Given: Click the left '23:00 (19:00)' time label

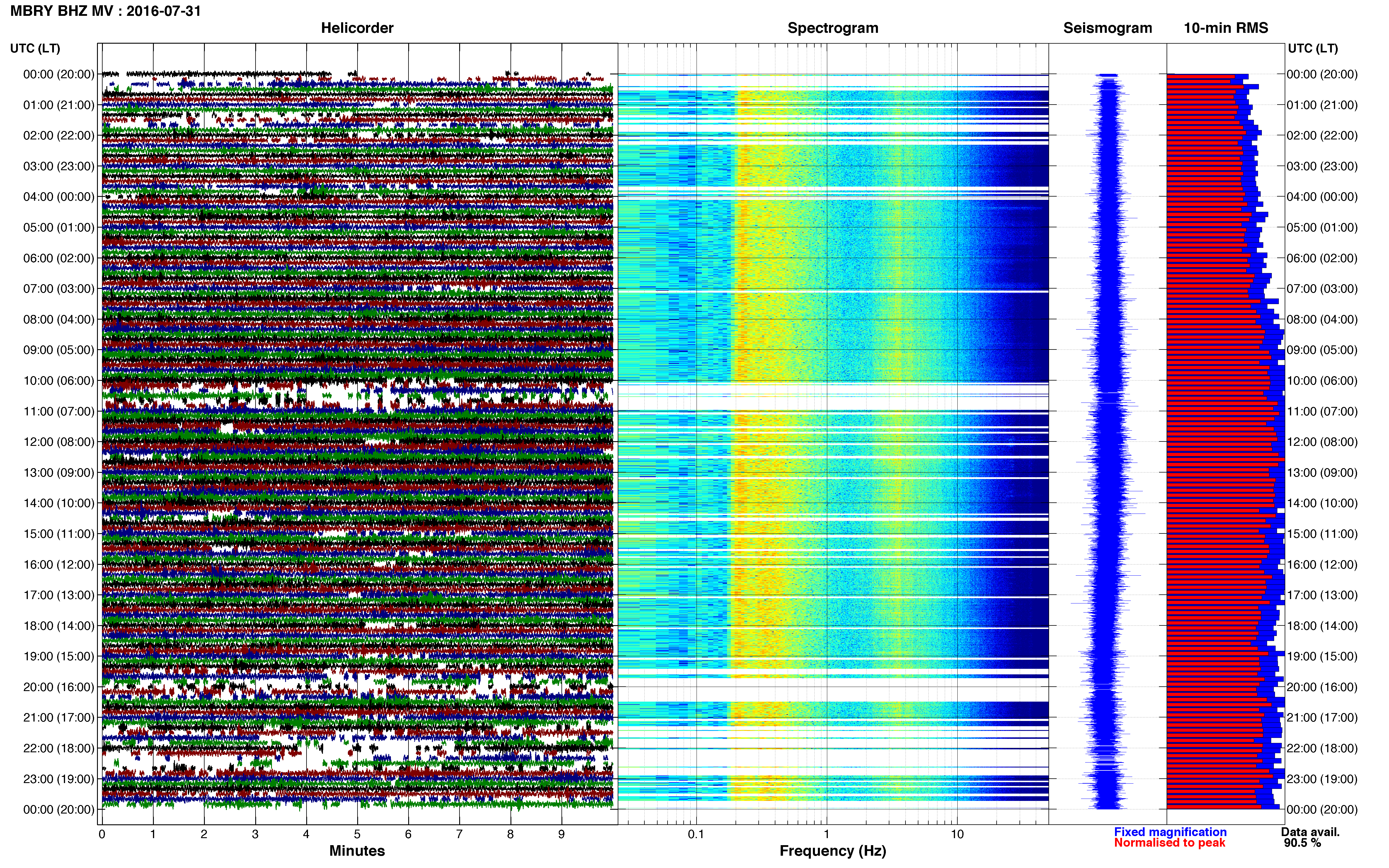Looking at the screenshot, I should [59, 779].
